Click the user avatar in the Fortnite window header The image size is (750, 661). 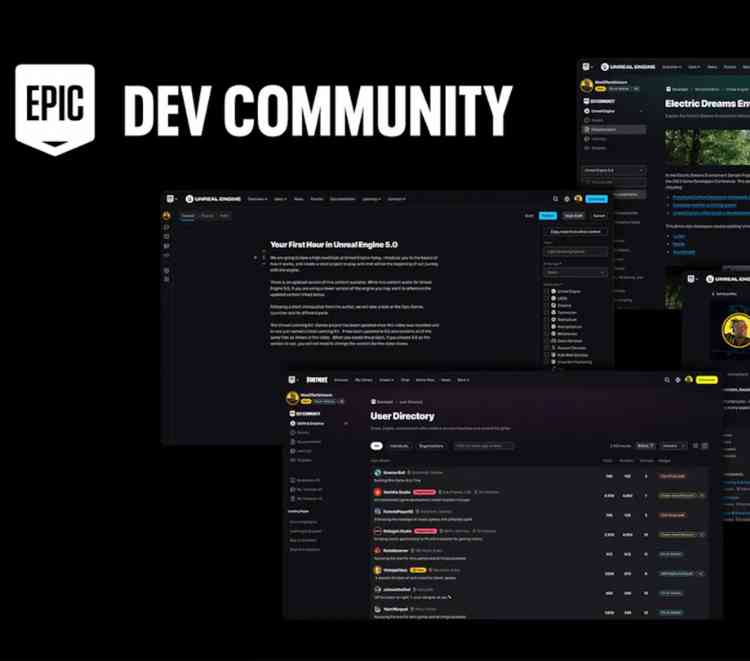pyautogui.click(x=689, y=380)
